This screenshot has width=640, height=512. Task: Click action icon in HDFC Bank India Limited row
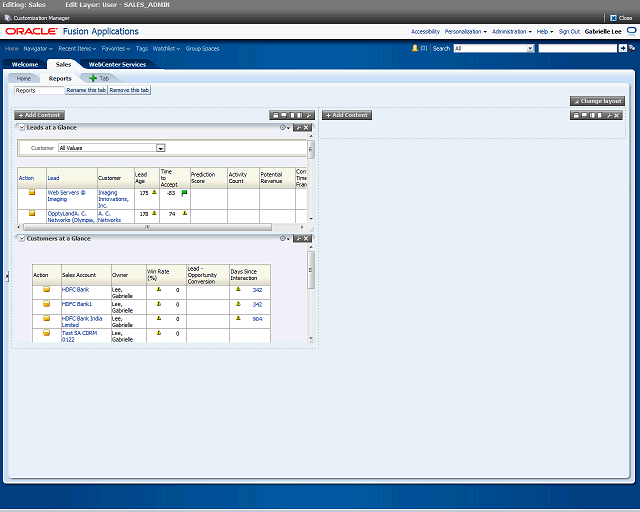[47, 318]
